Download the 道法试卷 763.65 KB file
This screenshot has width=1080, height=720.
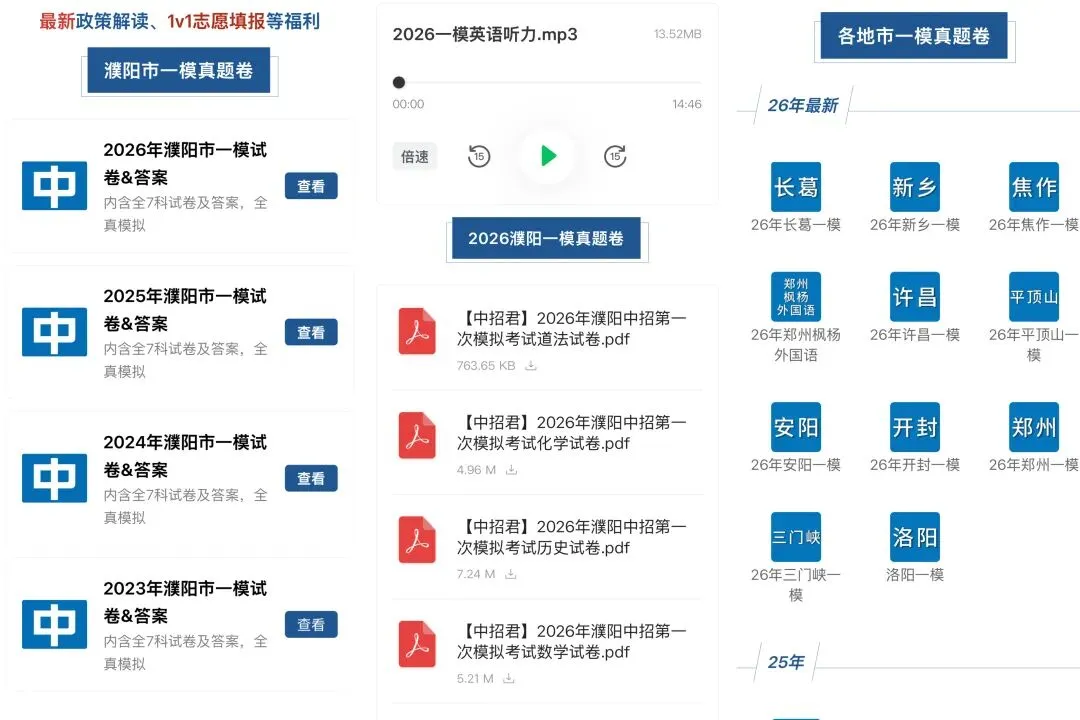pos(531,366)
